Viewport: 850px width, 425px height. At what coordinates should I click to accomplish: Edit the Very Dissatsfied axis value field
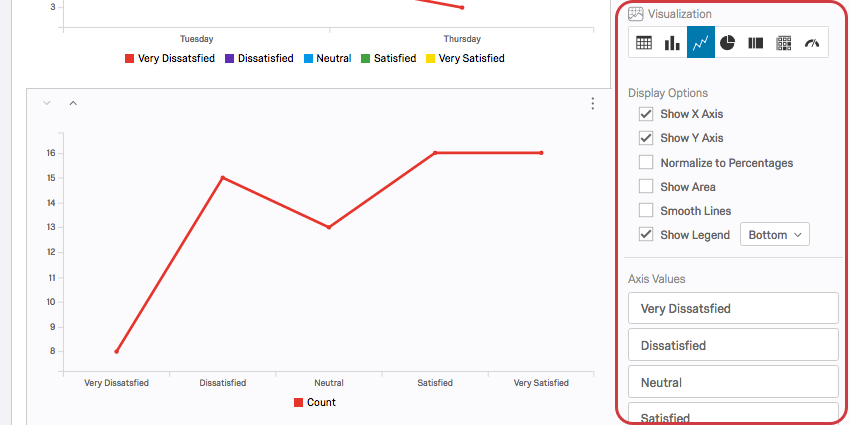[x=733, y=309]
